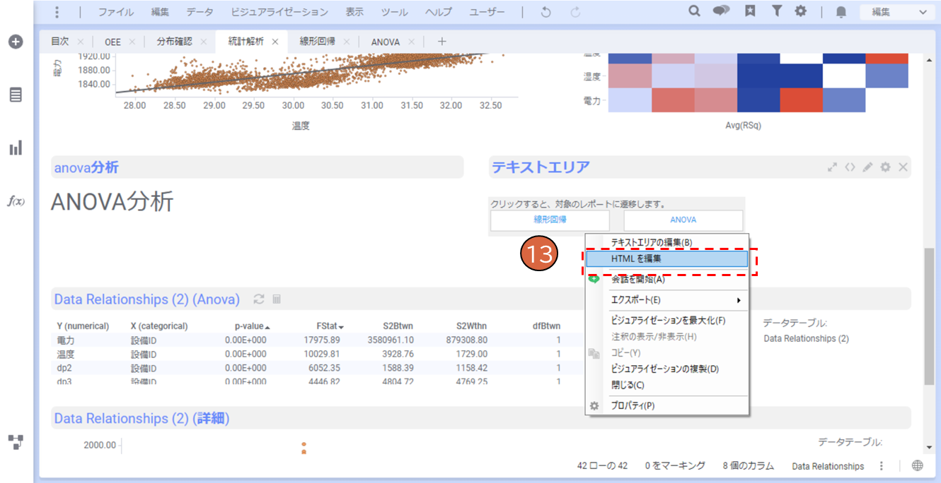
Task: Click the 電力 cell in the Anova table
Action: point(65,340)
